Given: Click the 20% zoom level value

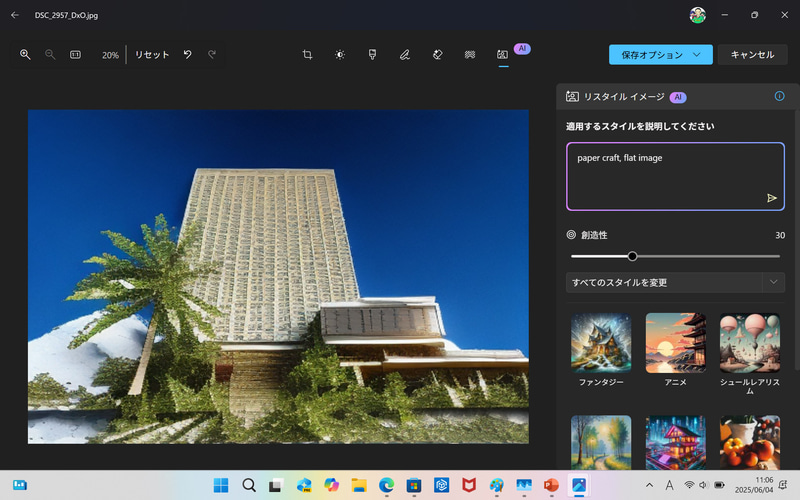Looking at the screenshot, I should 110,55.
